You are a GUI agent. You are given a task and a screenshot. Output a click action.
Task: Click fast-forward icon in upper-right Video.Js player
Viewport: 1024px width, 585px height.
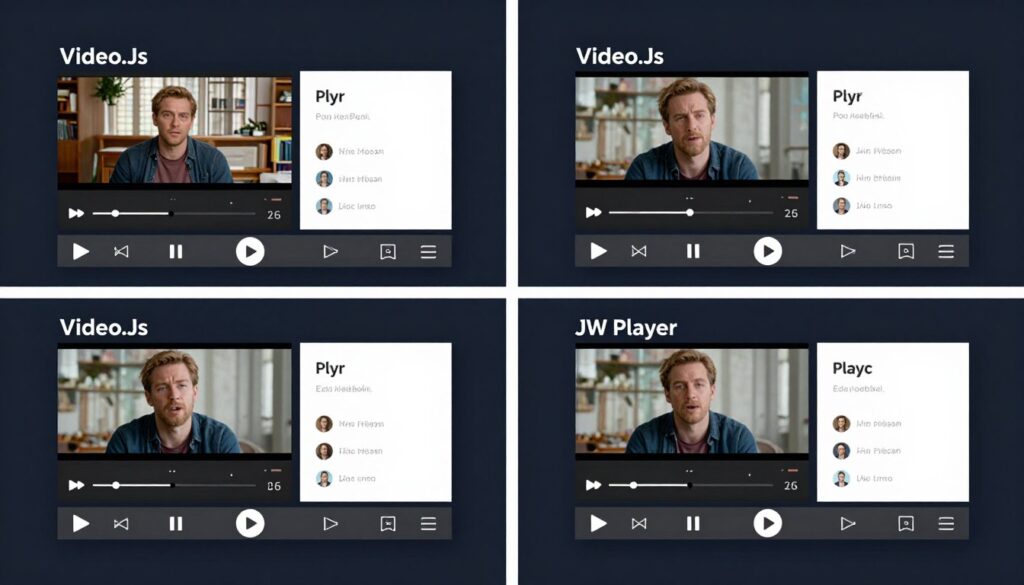point(594,213)
